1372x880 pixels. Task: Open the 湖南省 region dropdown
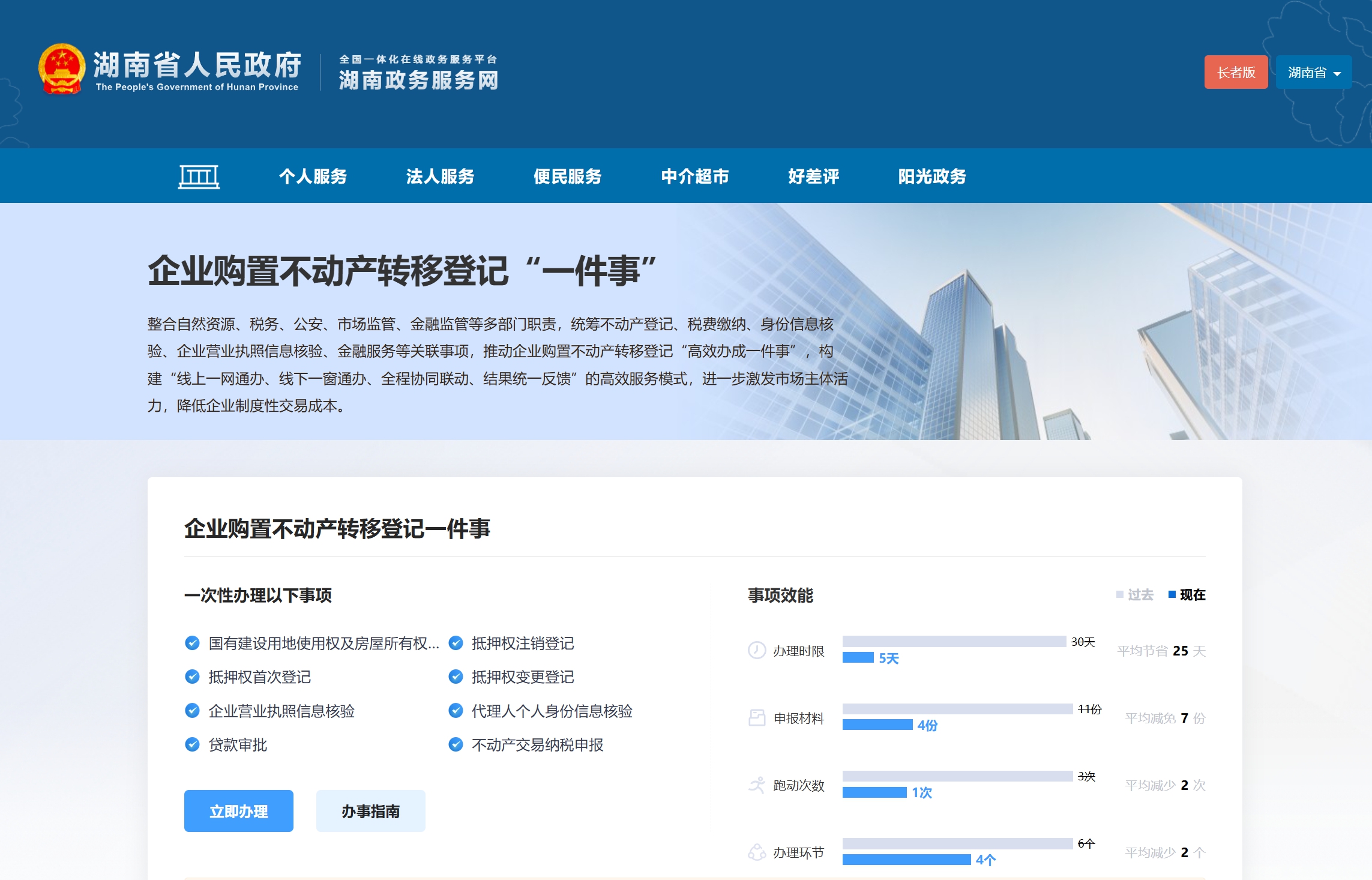[x=1314, y=72]
